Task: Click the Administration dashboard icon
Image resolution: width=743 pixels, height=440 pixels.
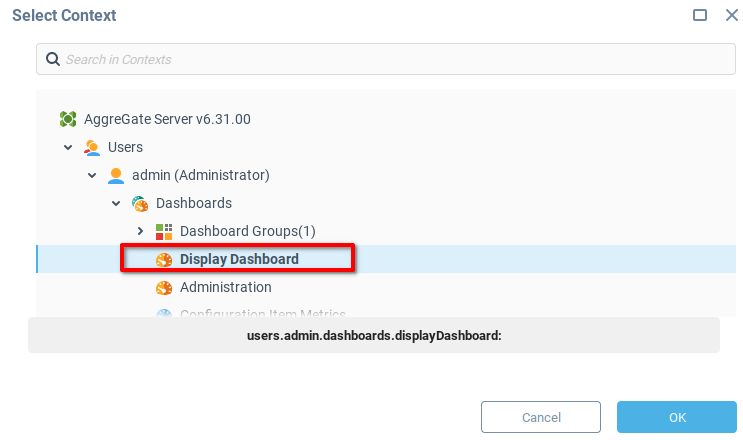Action: (x=164, y=287)
